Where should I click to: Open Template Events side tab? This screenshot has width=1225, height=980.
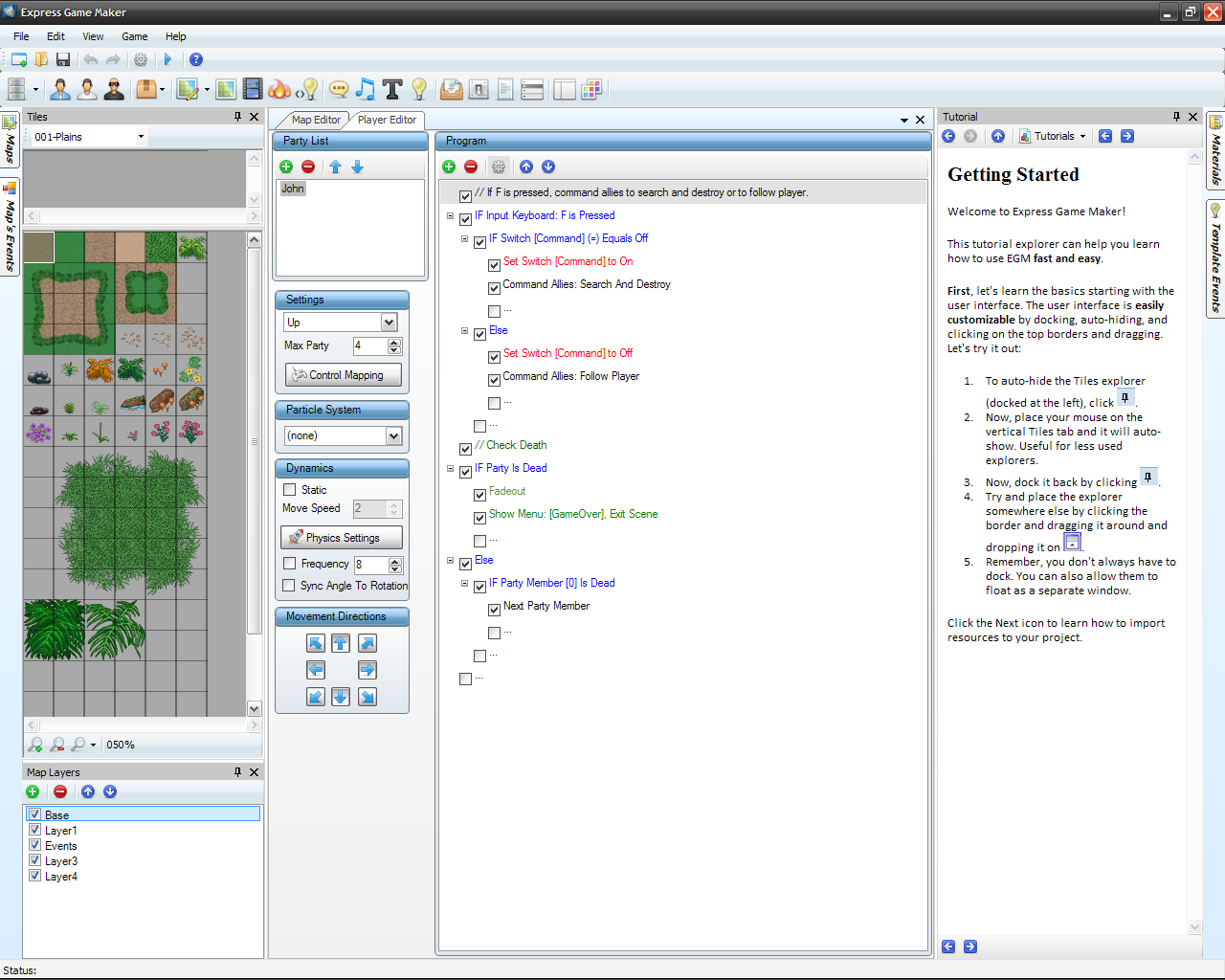pos(1215,259)
